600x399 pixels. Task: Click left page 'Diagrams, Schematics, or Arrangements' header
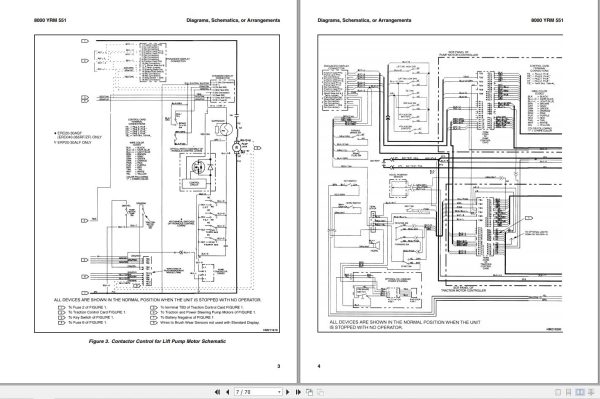point(233,20)
